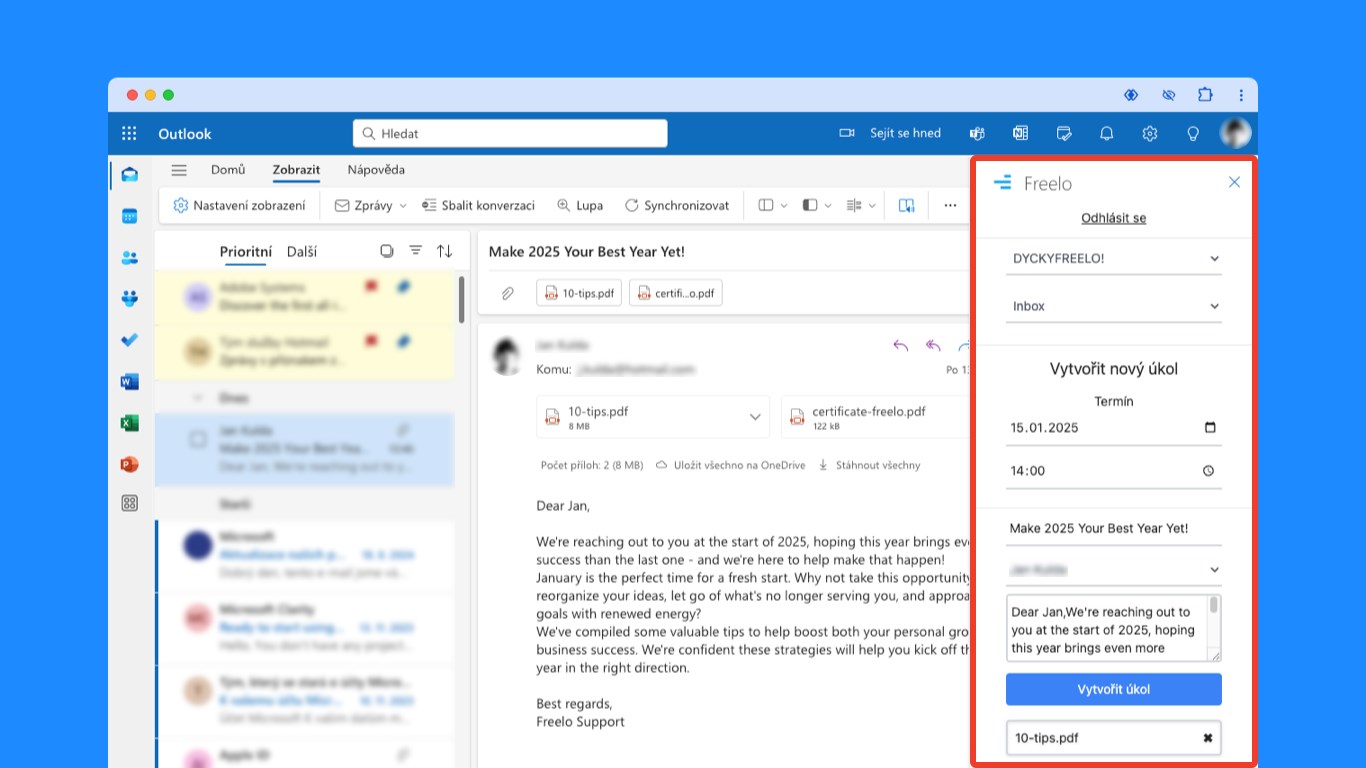Open dropdown arrow on 10-tips.pdf attachment
Viewport: 1366px width, 768px height.
pos(755,417)
